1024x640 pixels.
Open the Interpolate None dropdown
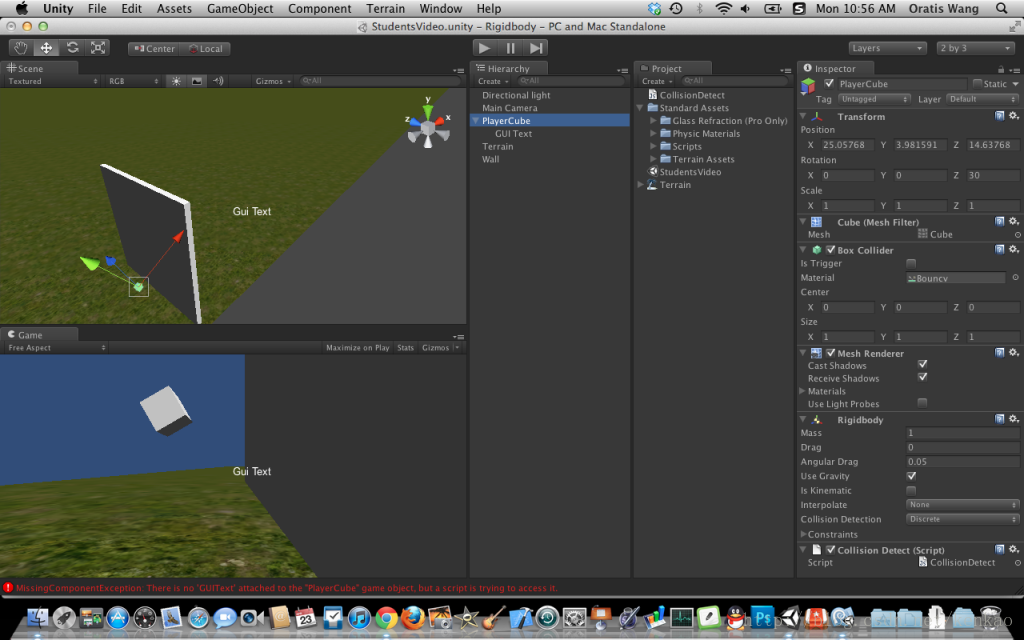(x=963, y=505)
